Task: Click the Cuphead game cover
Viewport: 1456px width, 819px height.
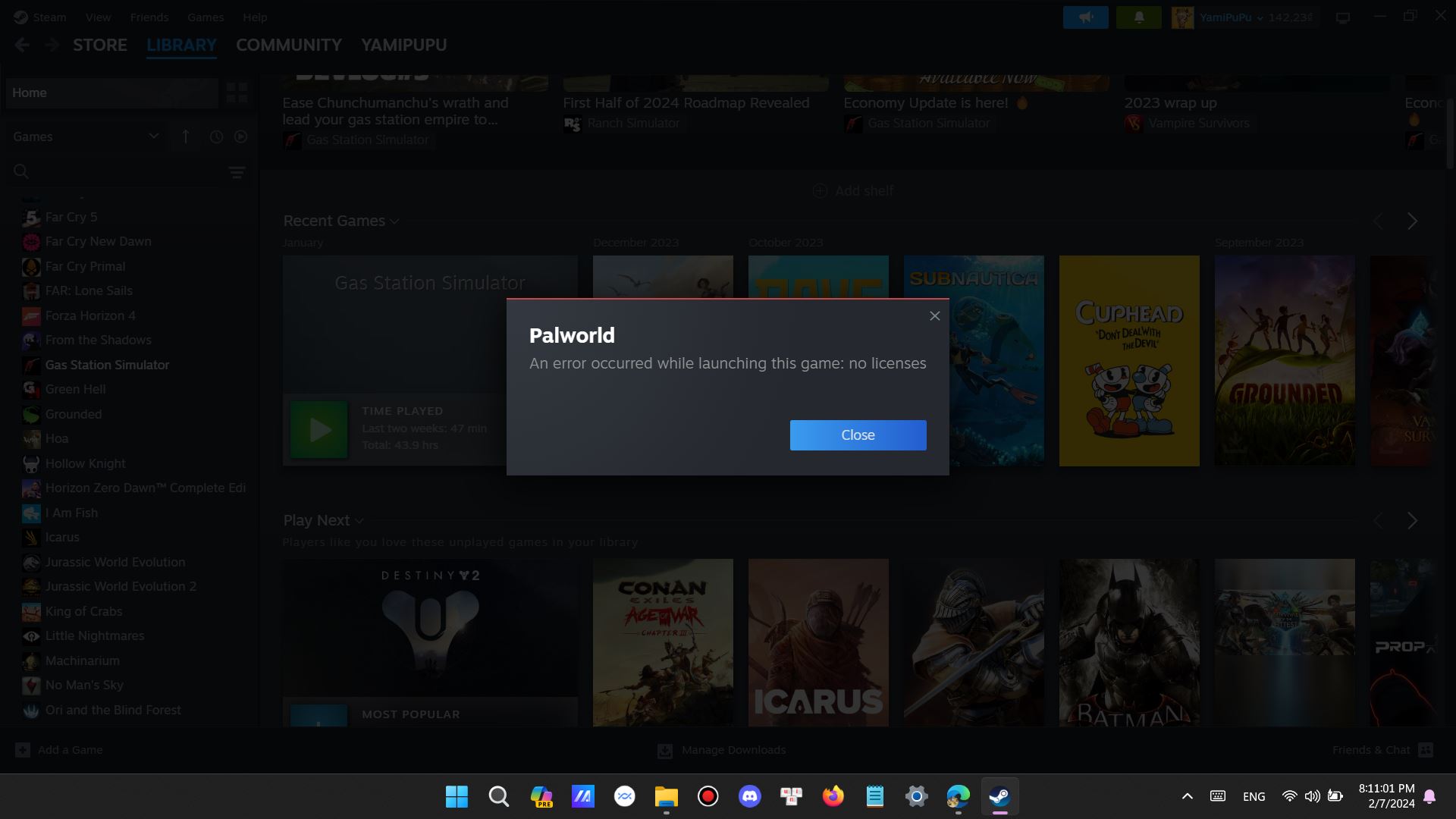Action: coord(1128,360)
